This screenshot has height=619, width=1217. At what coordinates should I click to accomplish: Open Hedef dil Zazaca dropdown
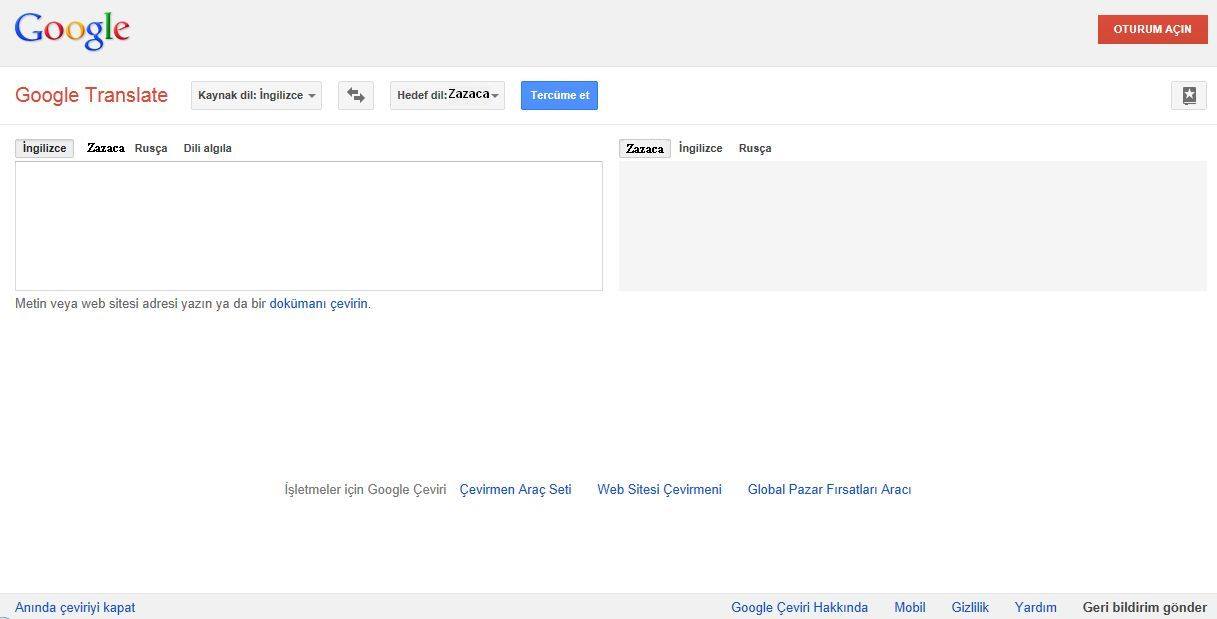(447, 95)
